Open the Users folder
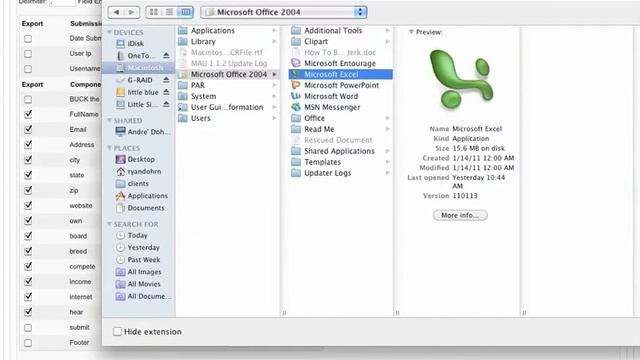 coord(200,118)
